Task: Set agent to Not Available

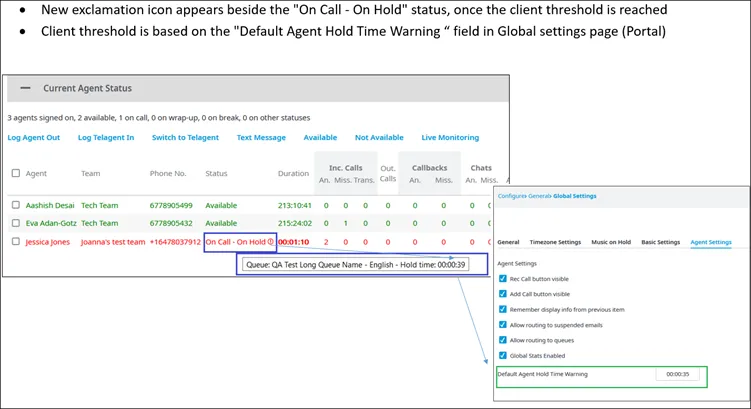Action: pos(379,137)
